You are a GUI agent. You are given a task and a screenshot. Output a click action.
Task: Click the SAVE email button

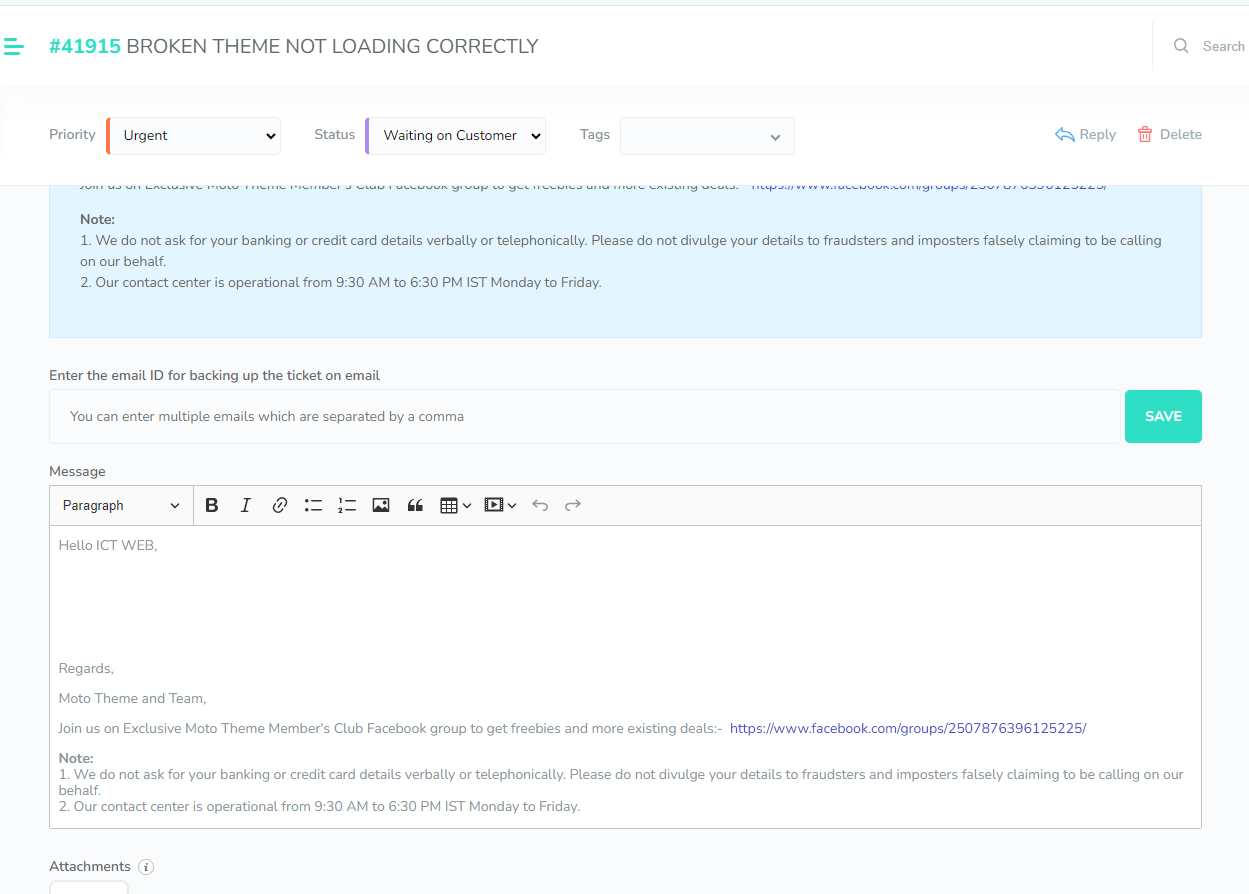pyautogui.click(x=1163, y=416)
